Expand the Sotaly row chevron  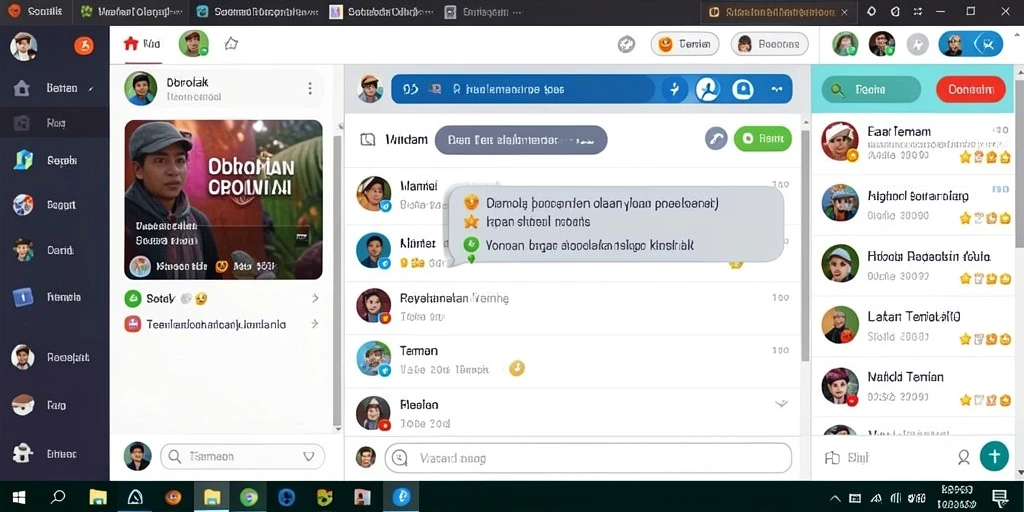coord(315,298)
